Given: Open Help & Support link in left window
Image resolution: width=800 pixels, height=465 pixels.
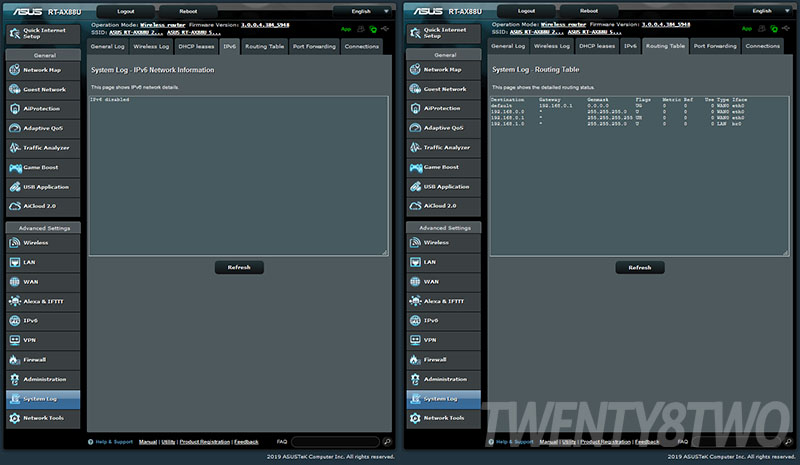Looking at the screenshot, I should click(x=114, y=442).
